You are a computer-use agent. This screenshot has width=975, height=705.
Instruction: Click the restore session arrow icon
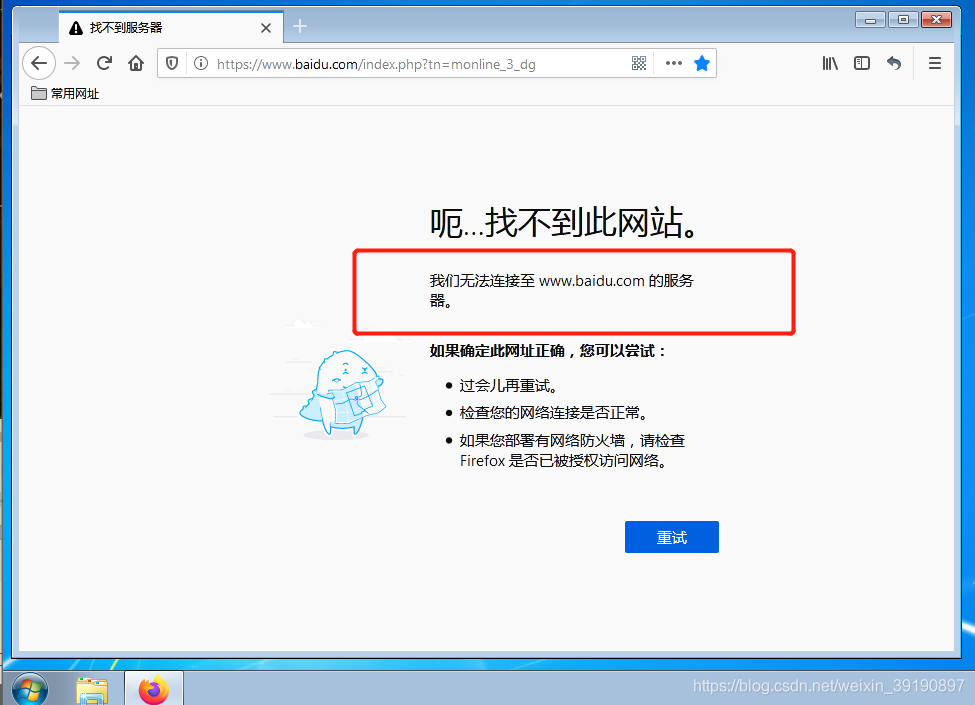point(893,62)
